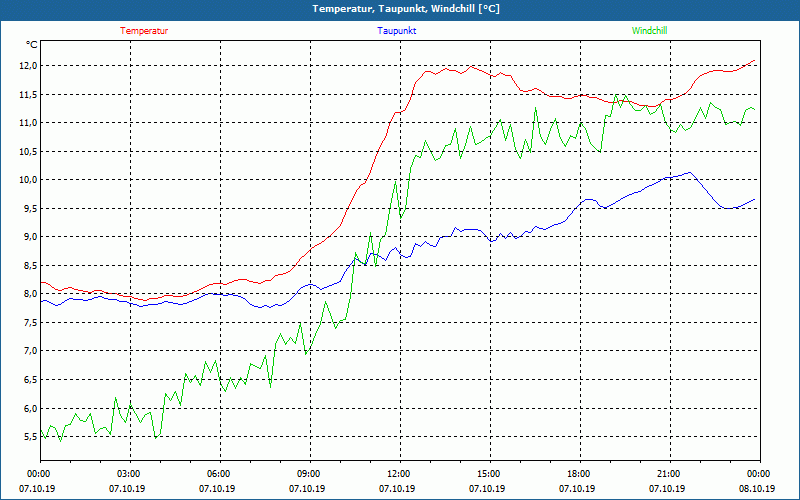This screenshot has height=500, width=800.
Task: Click the 10,5 y-axis value
Action: point(29,152)
